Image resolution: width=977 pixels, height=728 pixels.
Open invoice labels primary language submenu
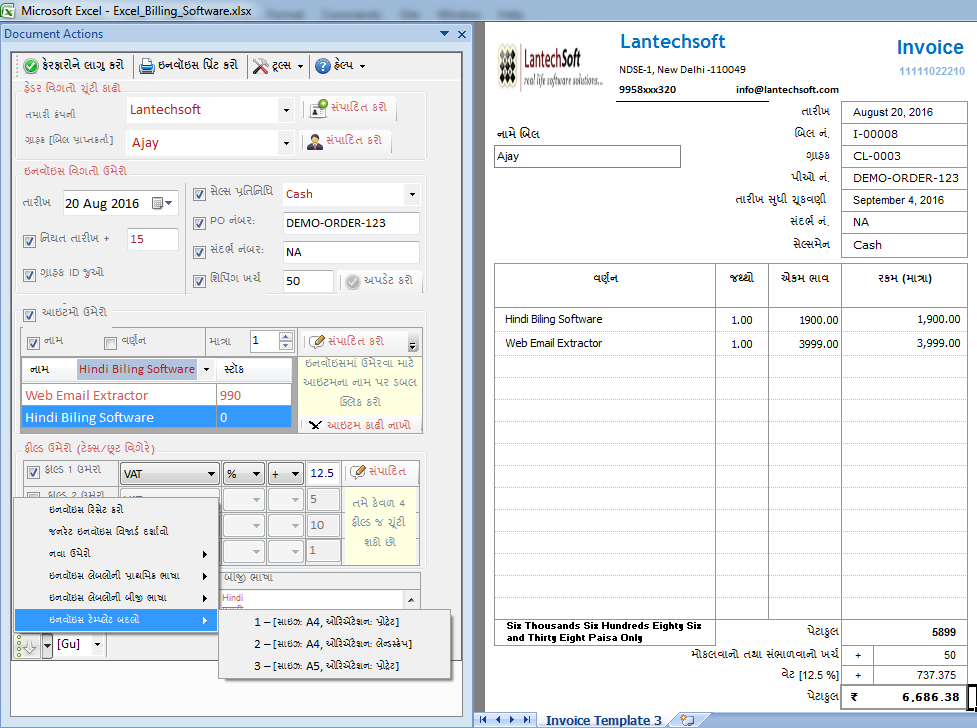[116, 575]
